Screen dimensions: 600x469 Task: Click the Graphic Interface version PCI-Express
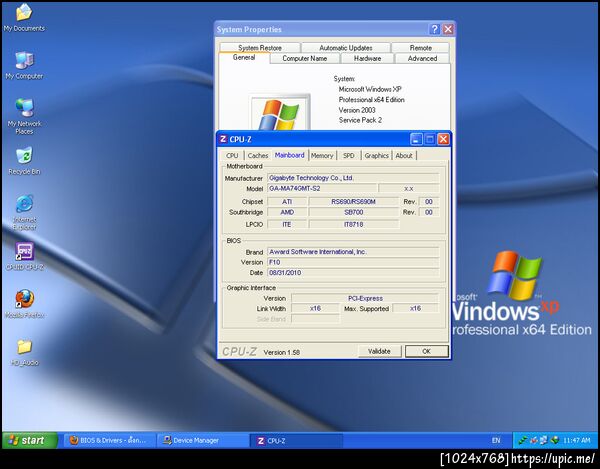point(365,298)
